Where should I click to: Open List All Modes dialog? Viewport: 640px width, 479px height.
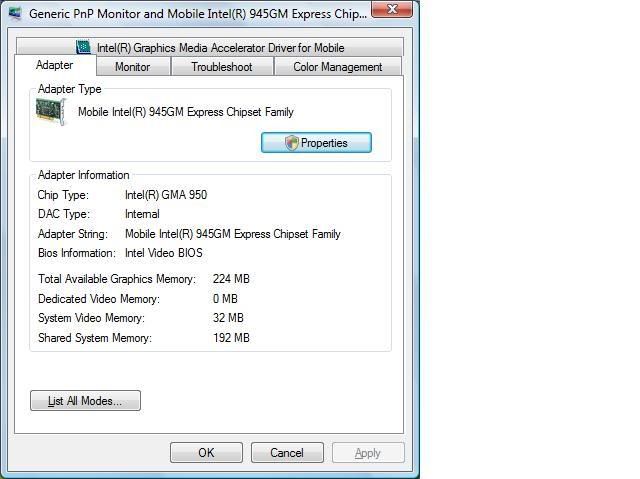[85, 401]
